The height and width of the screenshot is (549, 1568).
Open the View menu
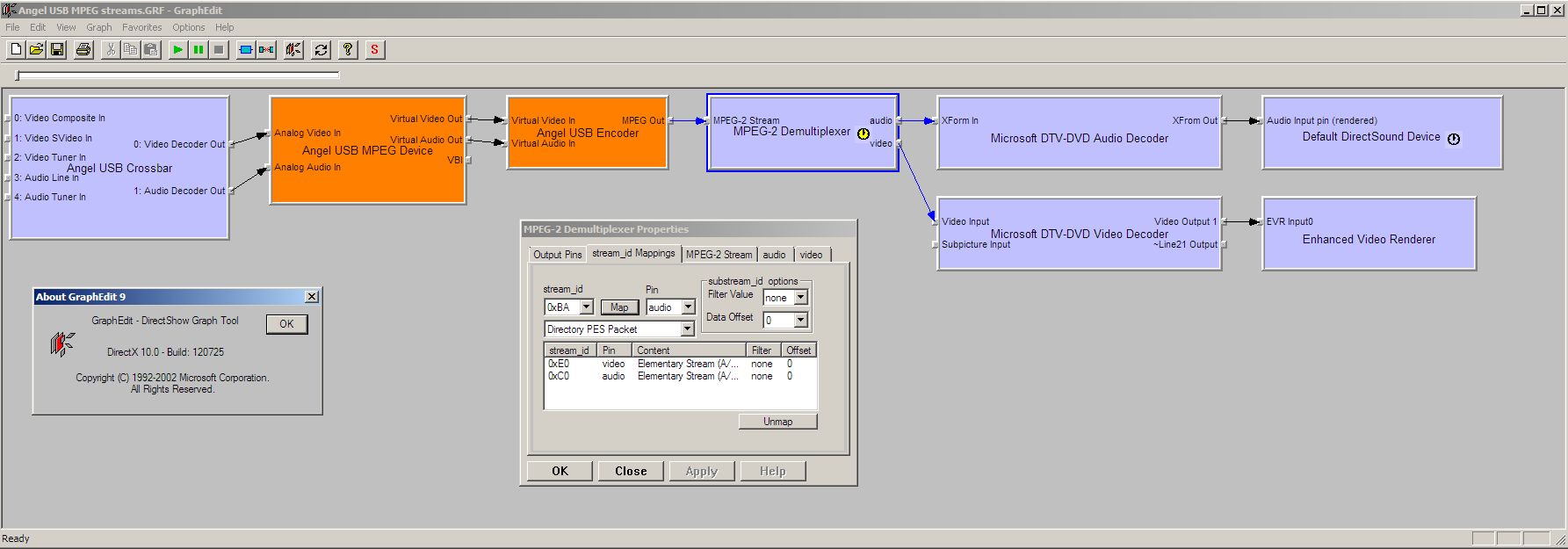pyautogui.click(x=66, y=27)
